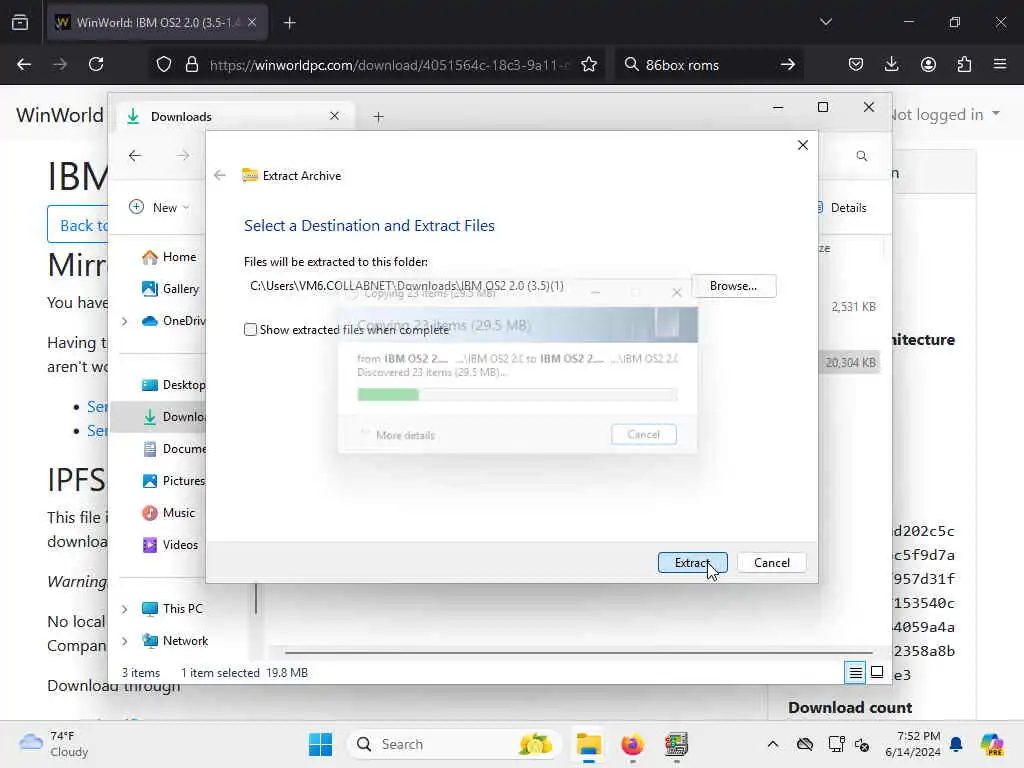Image resolution: width=1024 pixels, height=768 pixels.
Task: Select Network in sidebar
Action: (x=175, y=641)
